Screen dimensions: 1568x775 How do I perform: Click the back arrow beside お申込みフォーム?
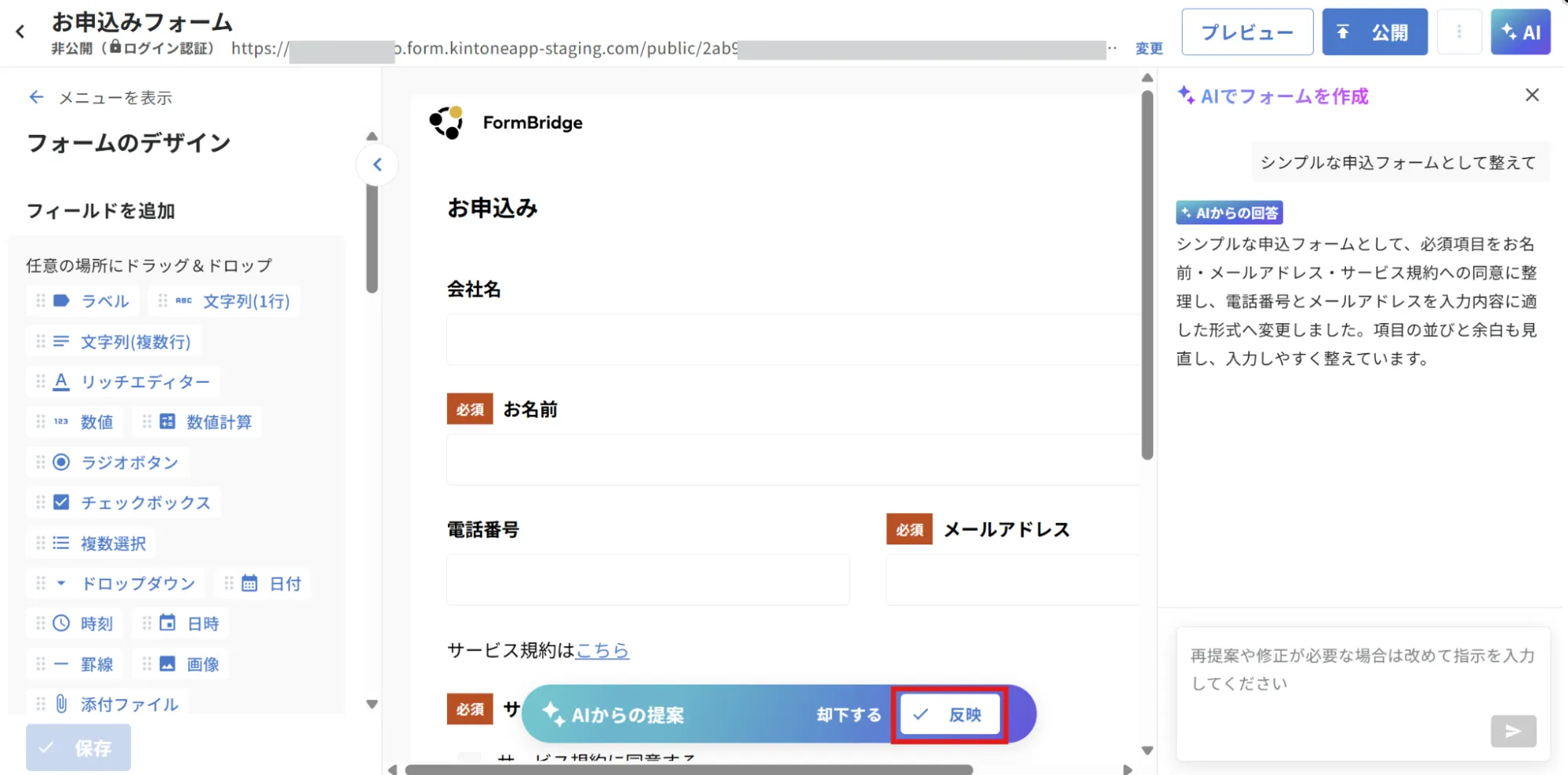(20, 32)
